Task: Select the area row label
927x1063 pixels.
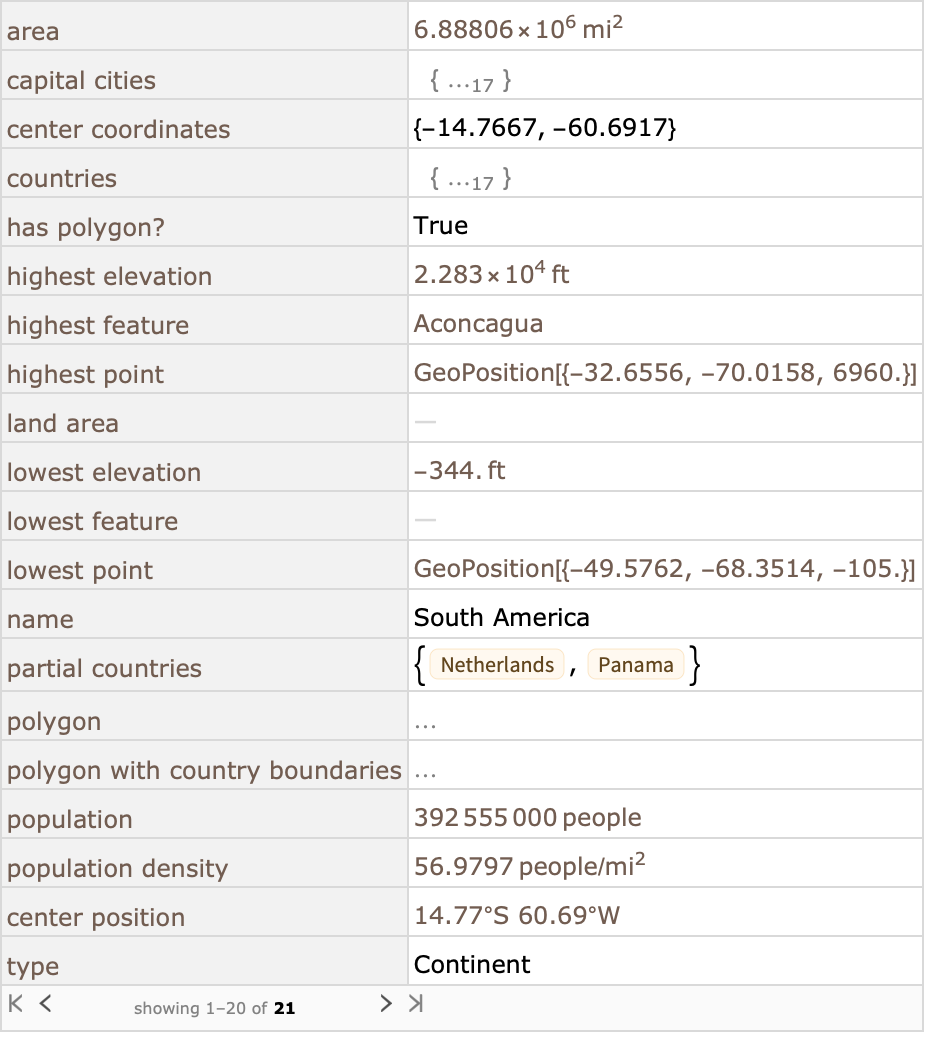Action: pyautogui.click(x=33, y=32)
